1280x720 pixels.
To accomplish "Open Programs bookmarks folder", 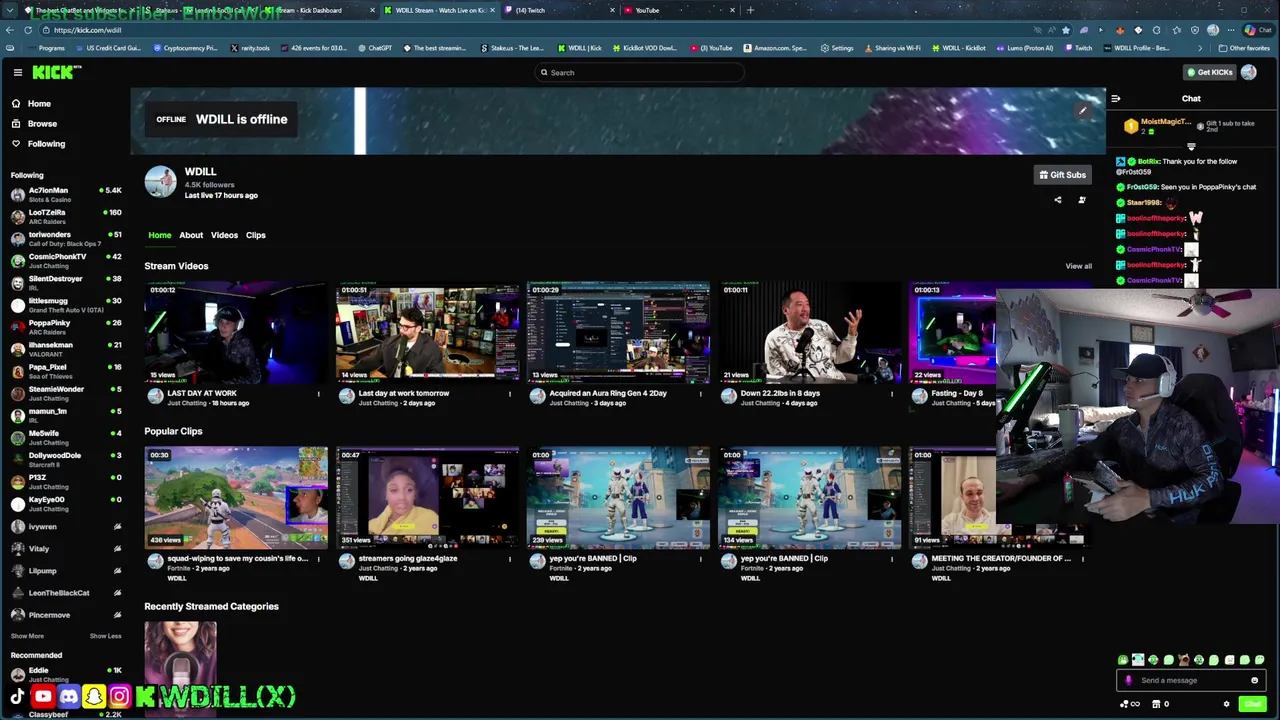I will tap(46, 48).
